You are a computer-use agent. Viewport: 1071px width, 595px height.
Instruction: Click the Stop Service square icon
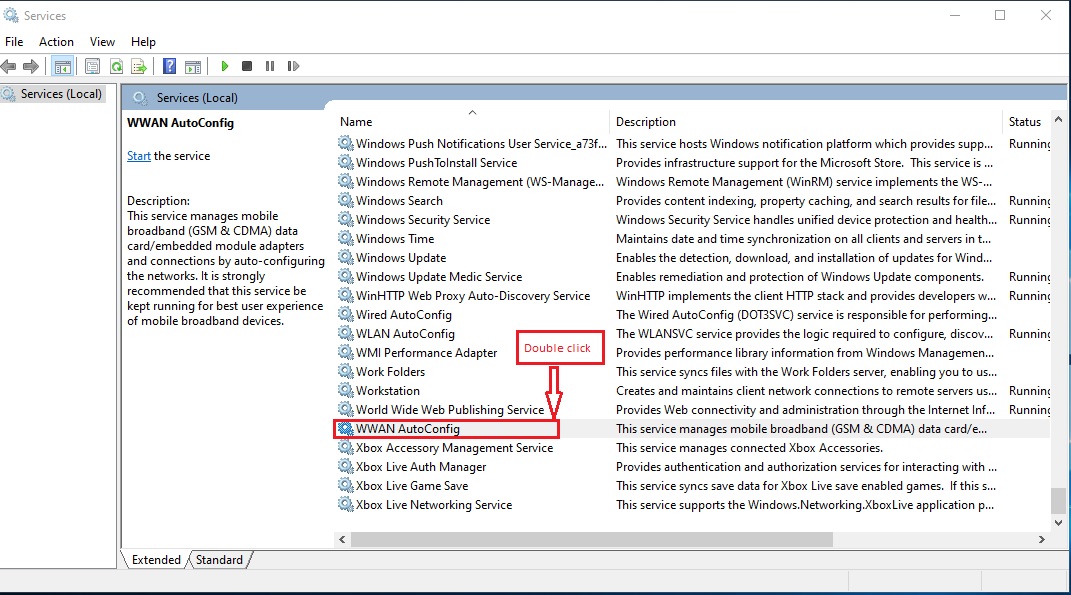(x=247, y=66)
